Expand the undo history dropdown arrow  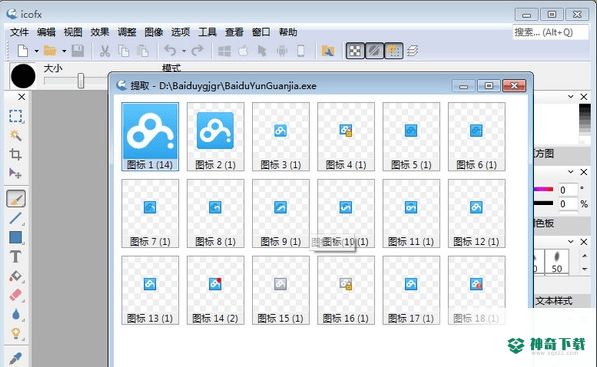pyautogui.click(x=184, y=51)
